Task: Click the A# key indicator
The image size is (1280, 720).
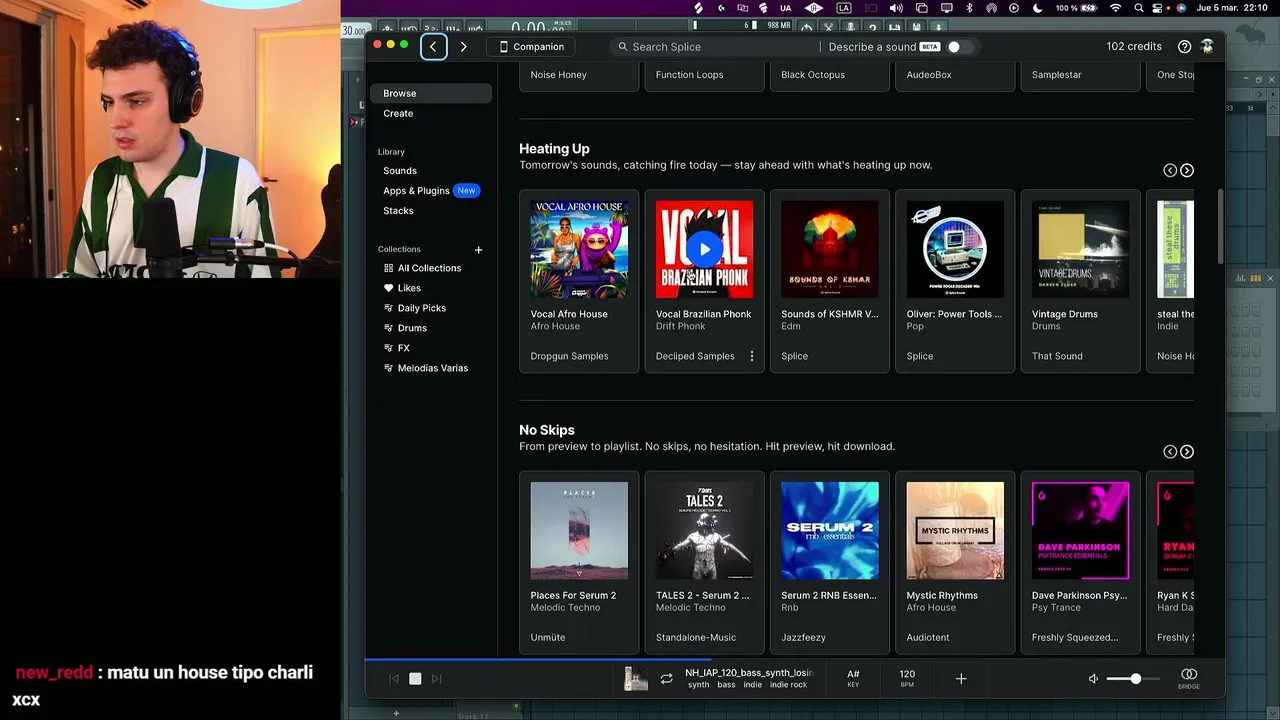Action: point(853,678)
